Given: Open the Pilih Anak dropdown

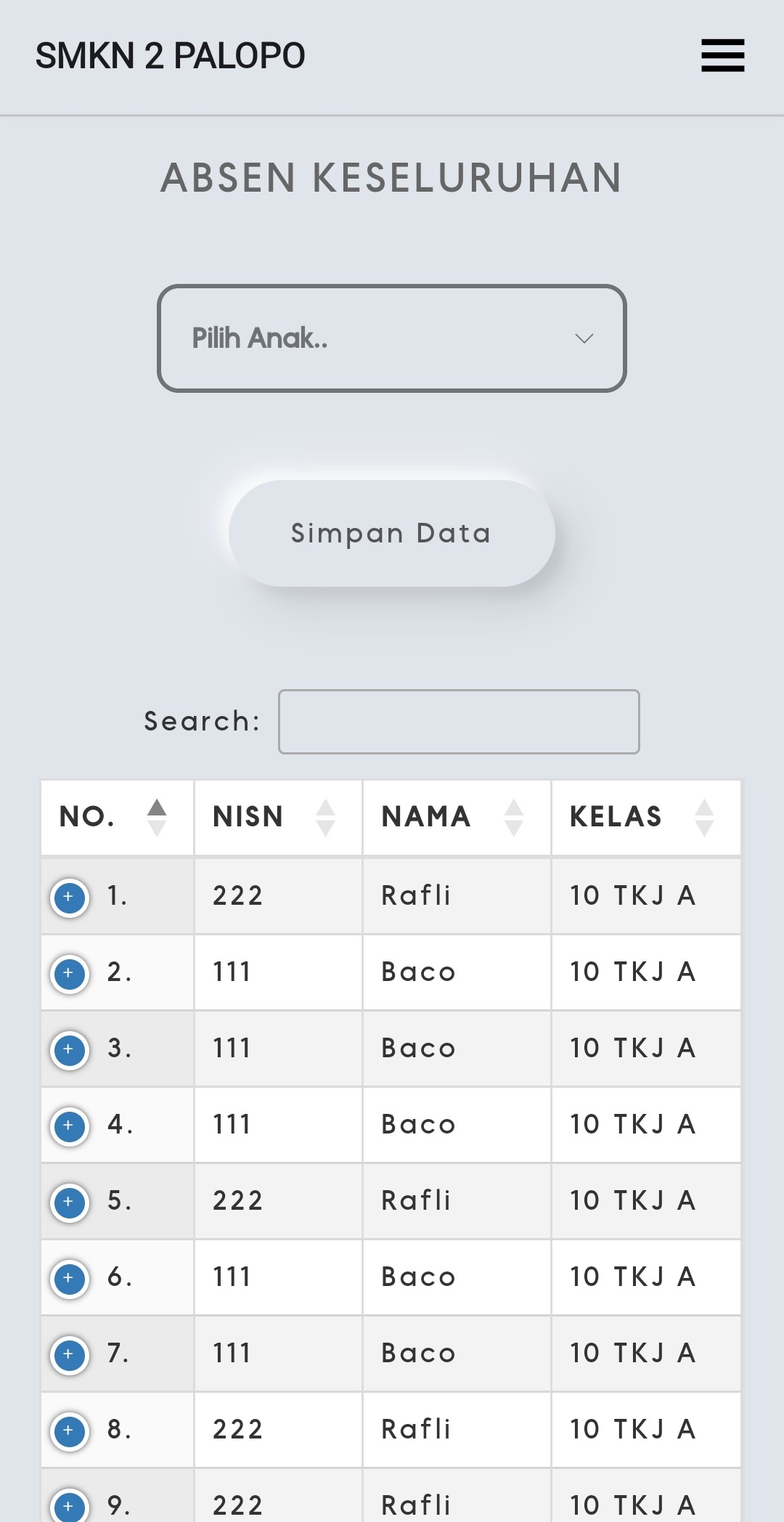Looking at the screenshot, I should tap(391, 338).
